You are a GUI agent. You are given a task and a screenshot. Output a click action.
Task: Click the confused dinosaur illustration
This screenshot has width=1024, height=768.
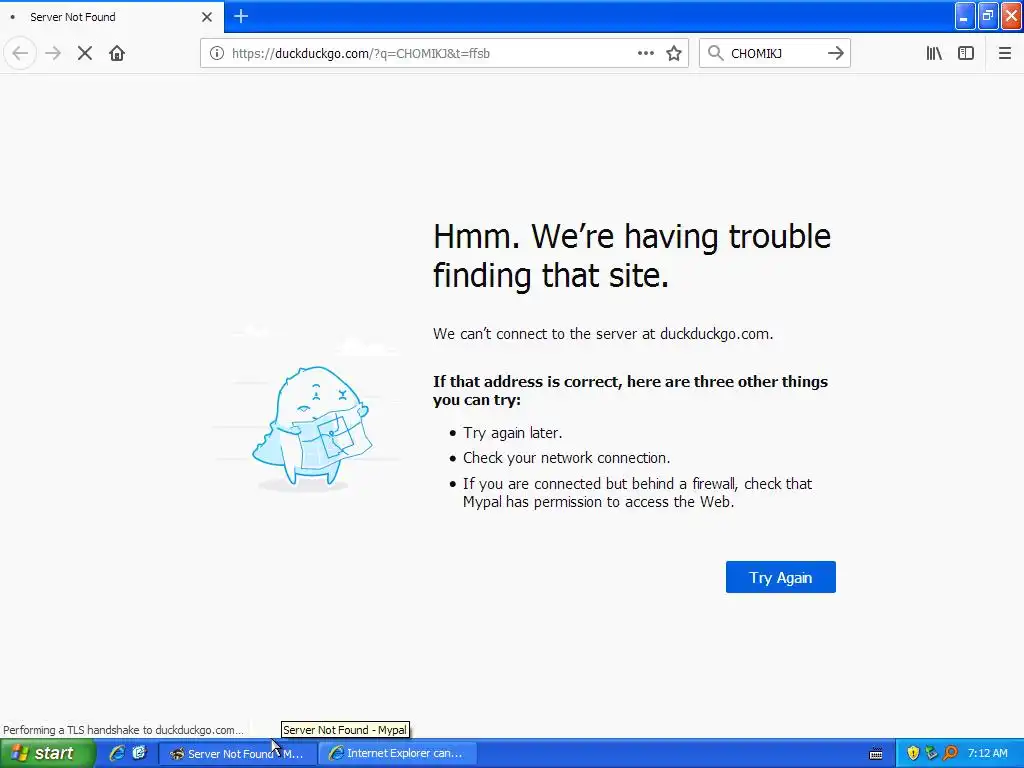tap(312, 427)
